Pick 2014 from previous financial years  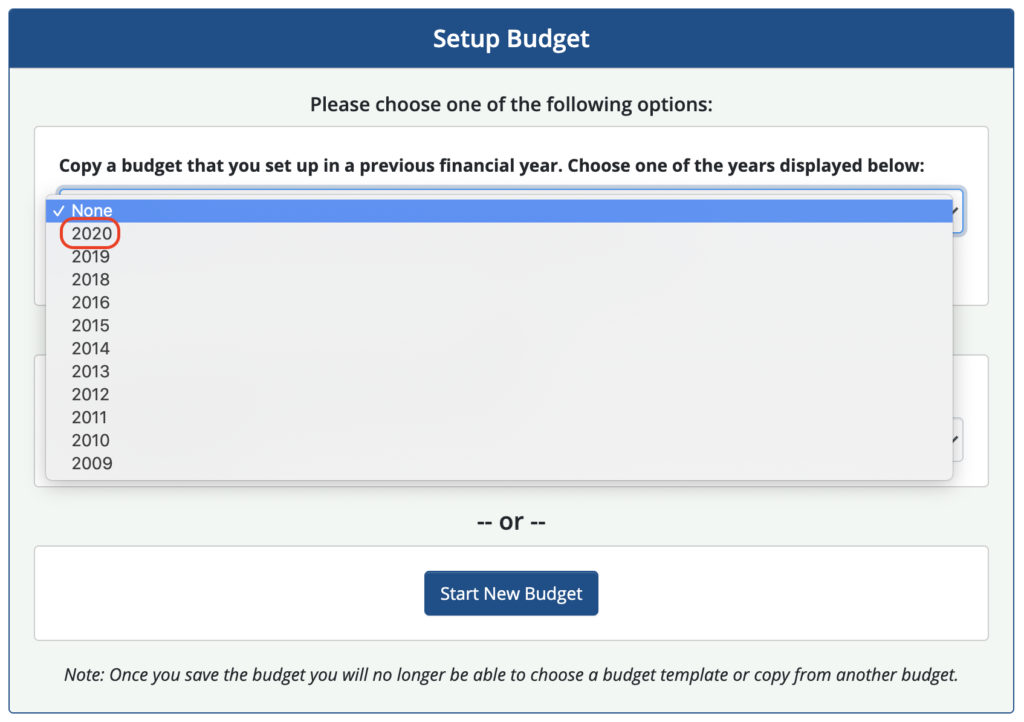click(x=499, y=348)
